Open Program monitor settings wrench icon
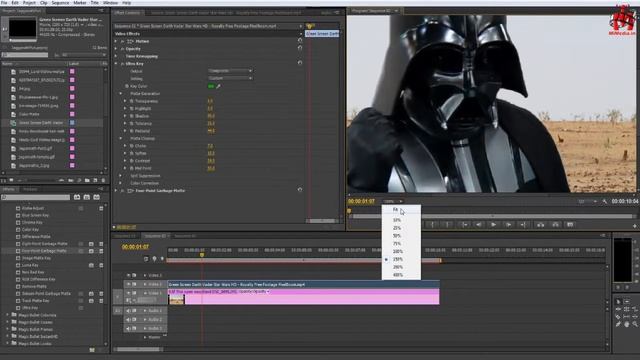The width and height of the screenshot is (640, 360). (604, 201)
